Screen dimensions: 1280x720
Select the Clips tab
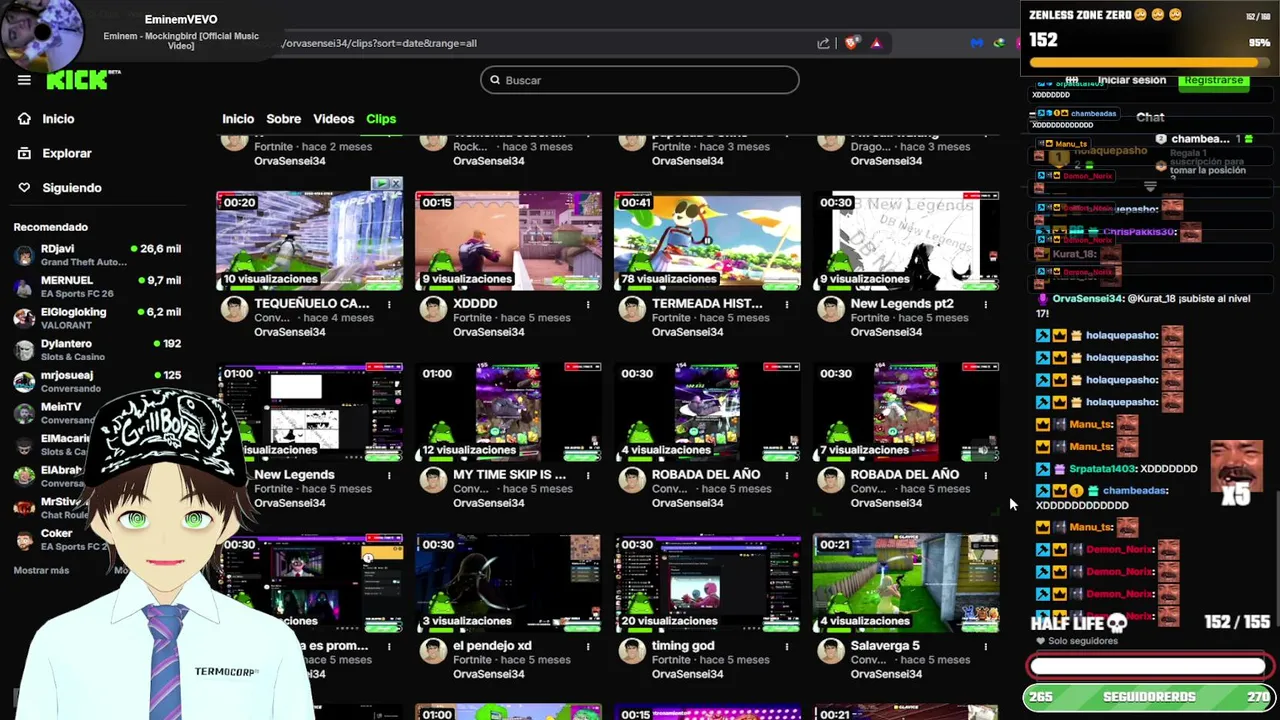tap(381, 119)
